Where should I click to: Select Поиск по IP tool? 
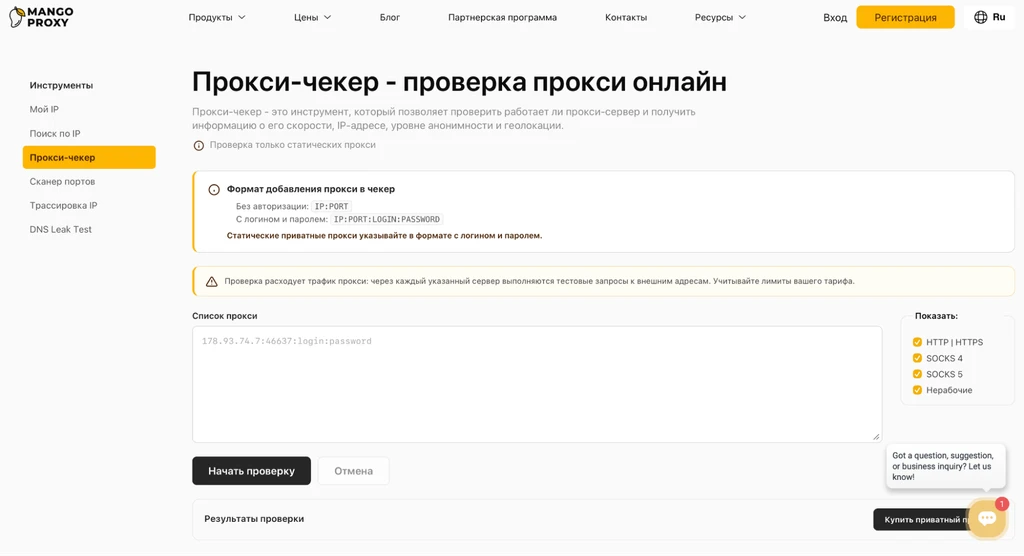coord(55,133)
